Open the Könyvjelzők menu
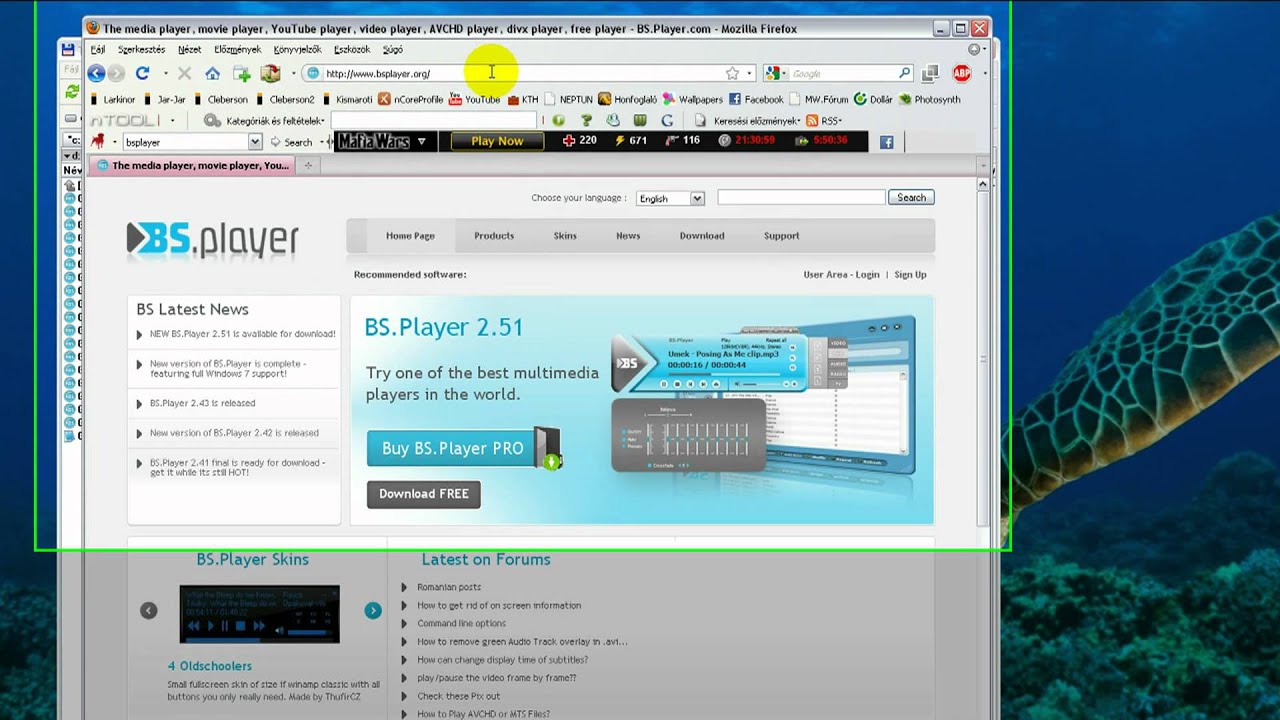Viewport: 1280px width, 720px height. click(297, 49)
